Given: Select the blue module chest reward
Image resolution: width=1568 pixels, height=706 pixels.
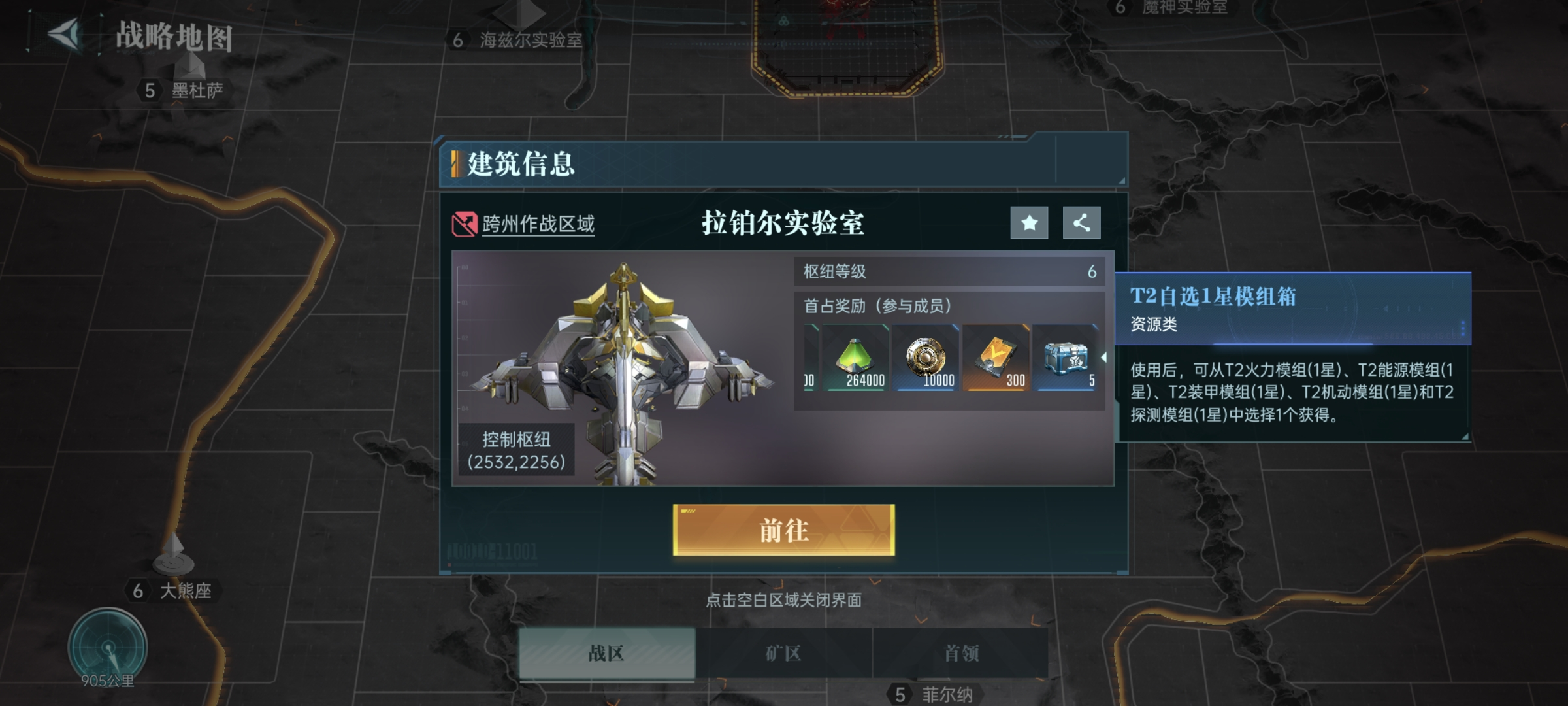Looking at the screenshot, I should coord(1066,358).
